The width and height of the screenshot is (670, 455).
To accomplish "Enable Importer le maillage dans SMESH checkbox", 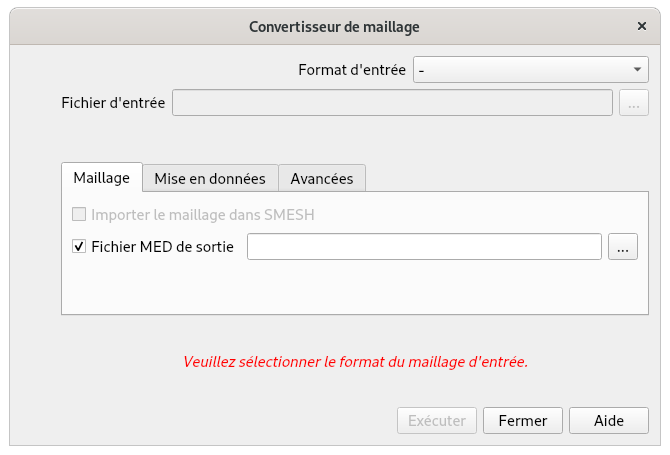I will [x=79, y=214].
